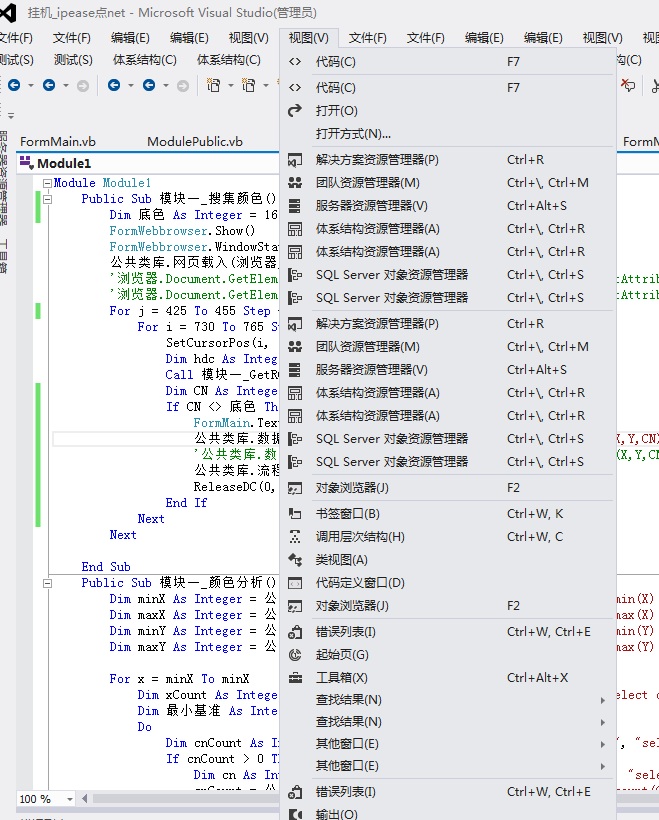Open 输出(O) output window entry
659x820 pixels.
point(448,814)
